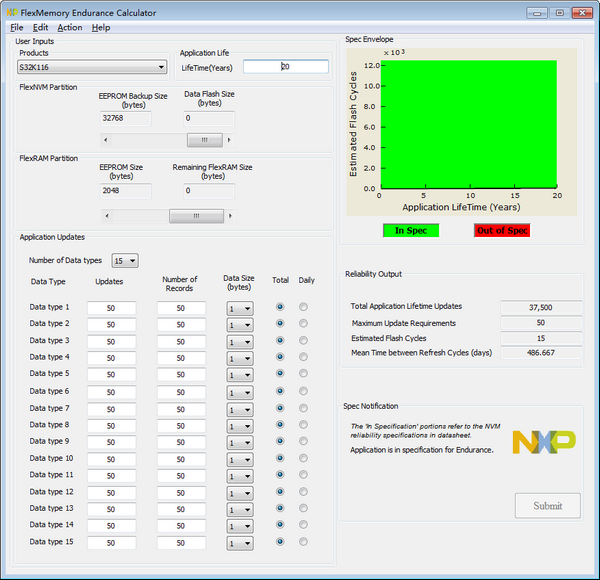Click the LifeTime(Years) input field
This screenshot has height=580, width=600.
coord(285,67)
